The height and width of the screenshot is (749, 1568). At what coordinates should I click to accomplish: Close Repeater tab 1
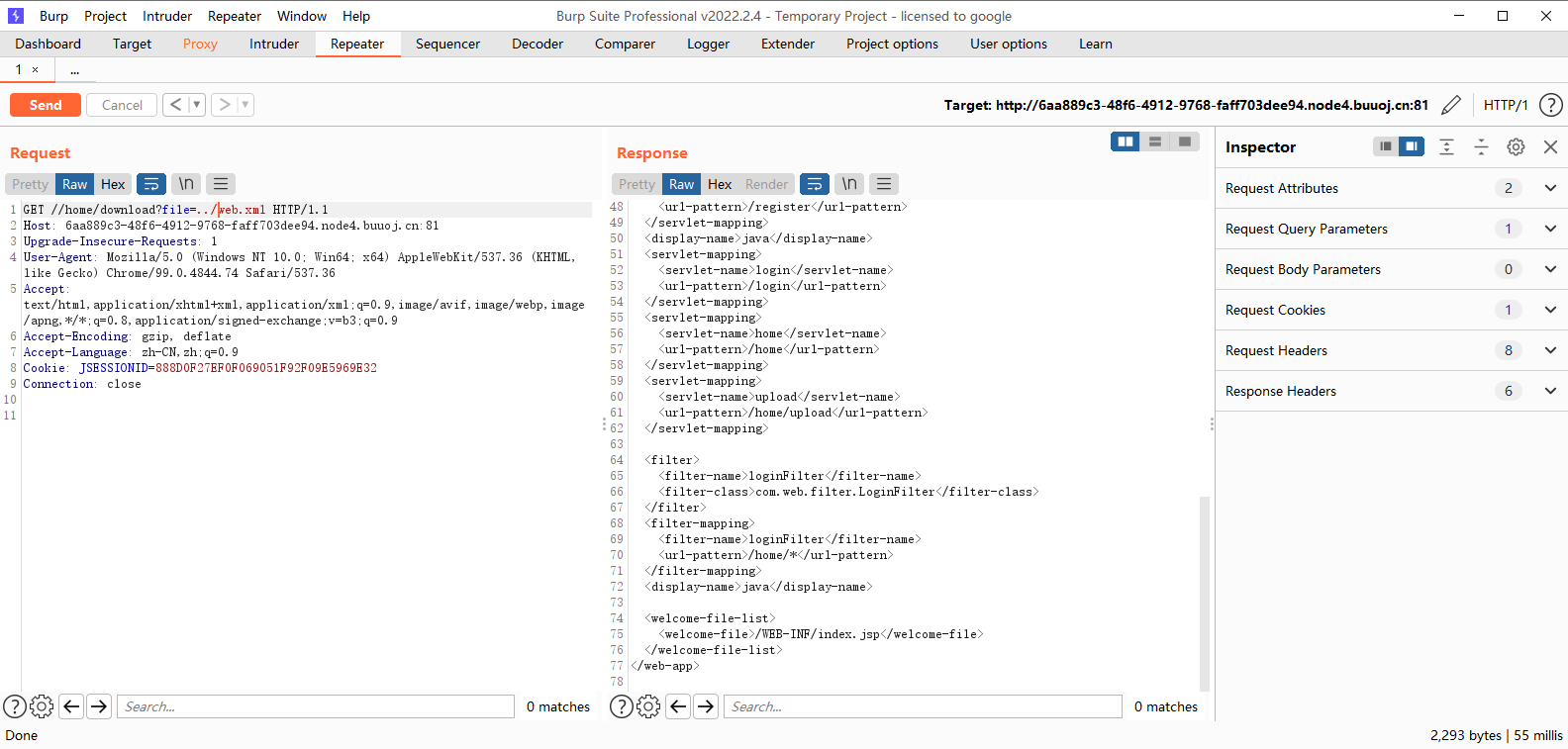click(36, 70)
